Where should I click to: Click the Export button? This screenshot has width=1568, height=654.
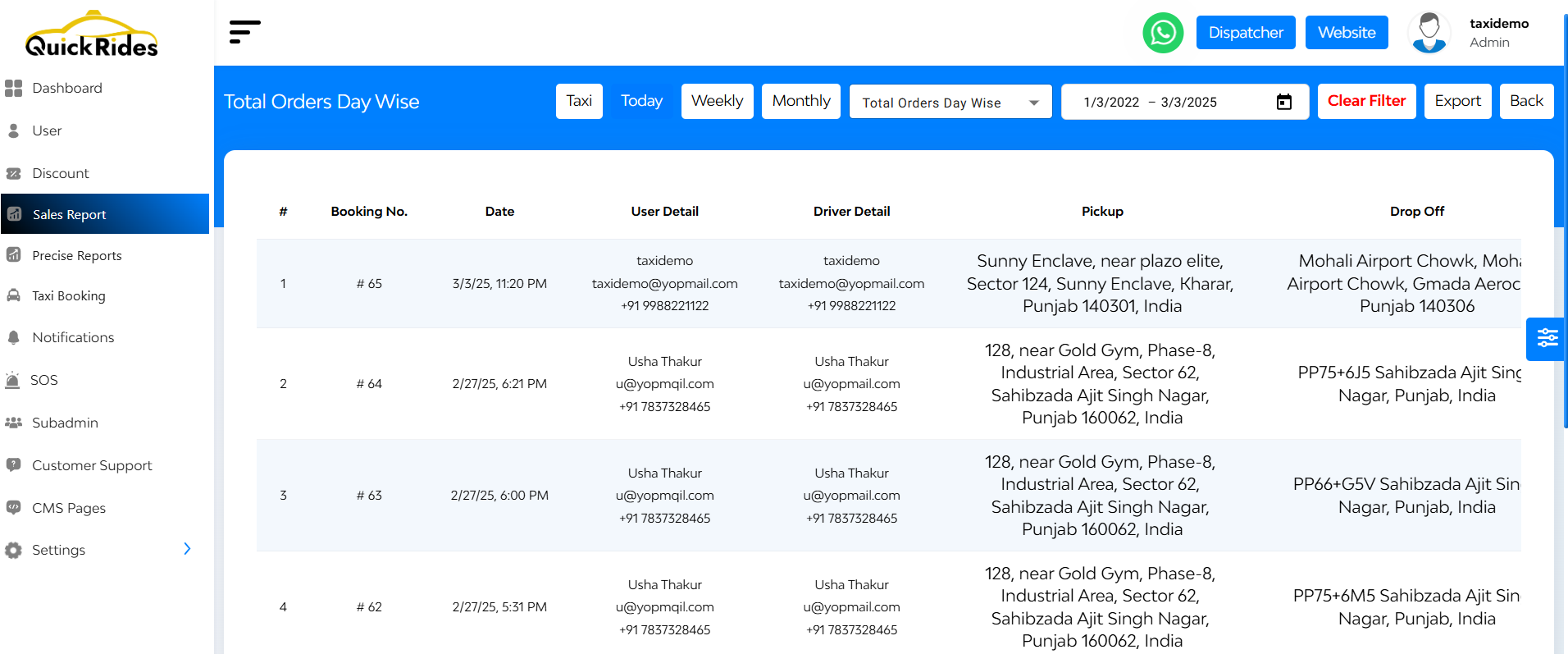1457,101
